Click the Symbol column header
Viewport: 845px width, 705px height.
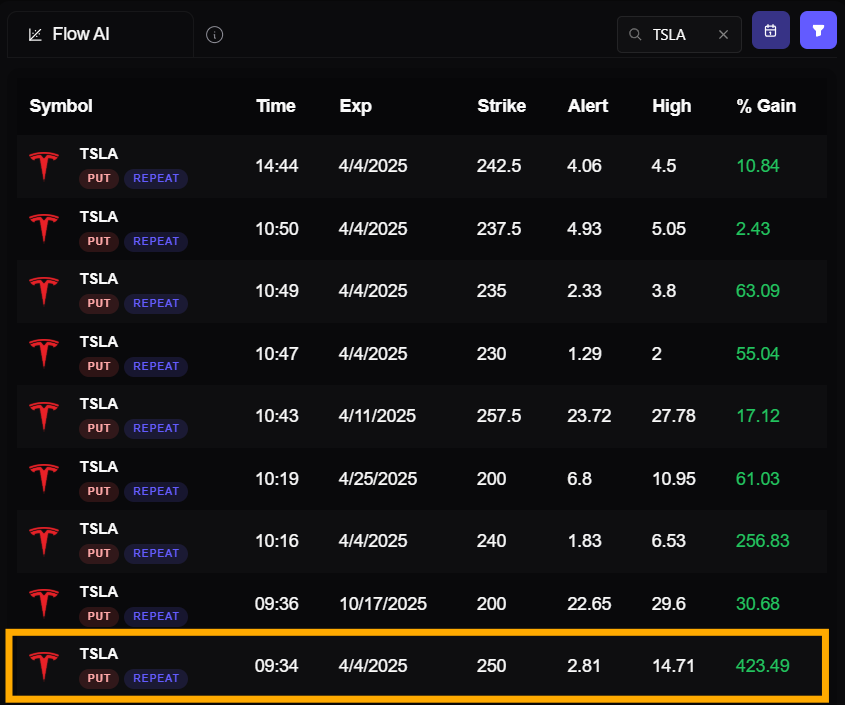(61, 106)
